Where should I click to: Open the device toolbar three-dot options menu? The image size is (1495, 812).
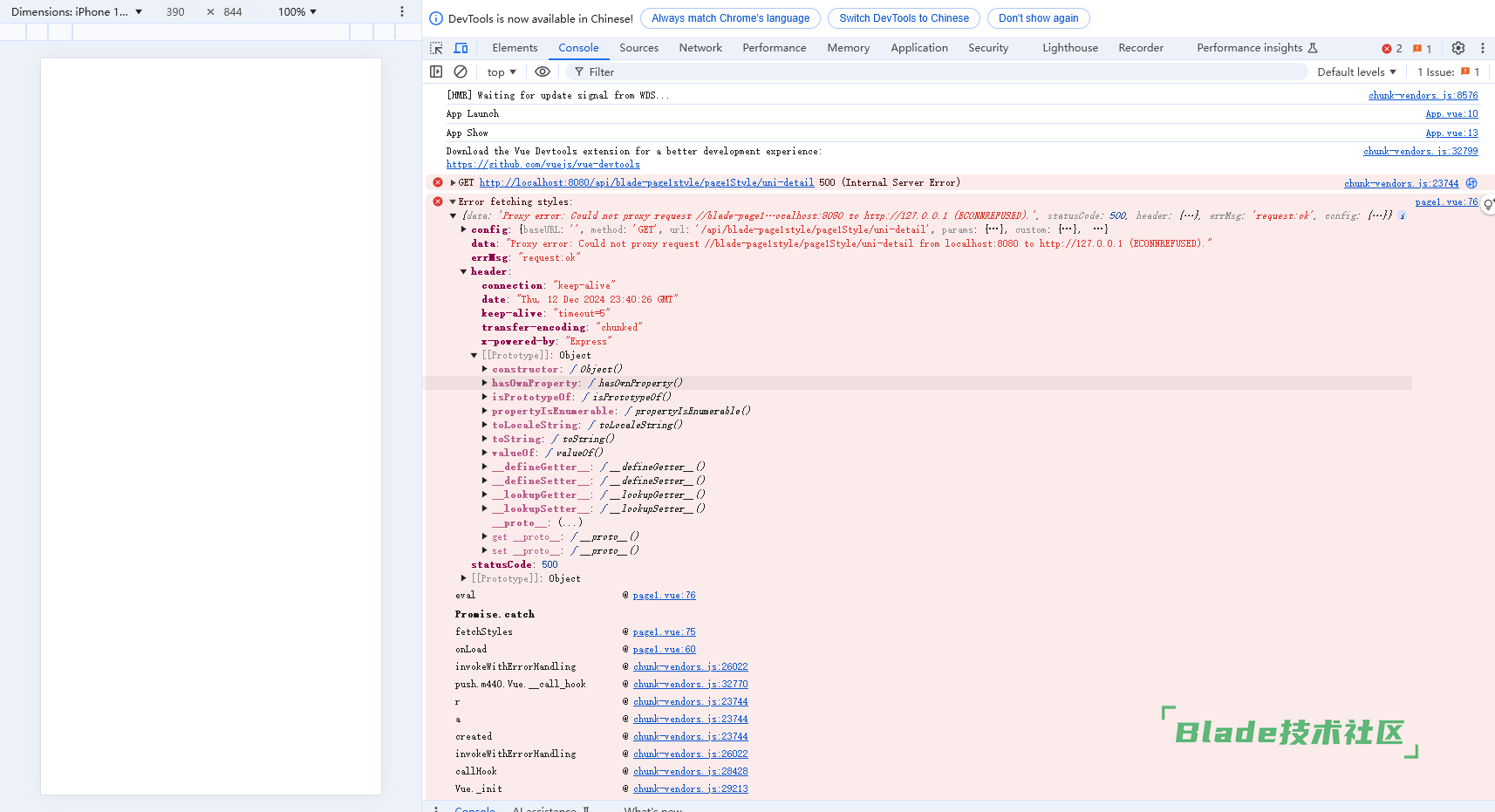pos(402,12)
